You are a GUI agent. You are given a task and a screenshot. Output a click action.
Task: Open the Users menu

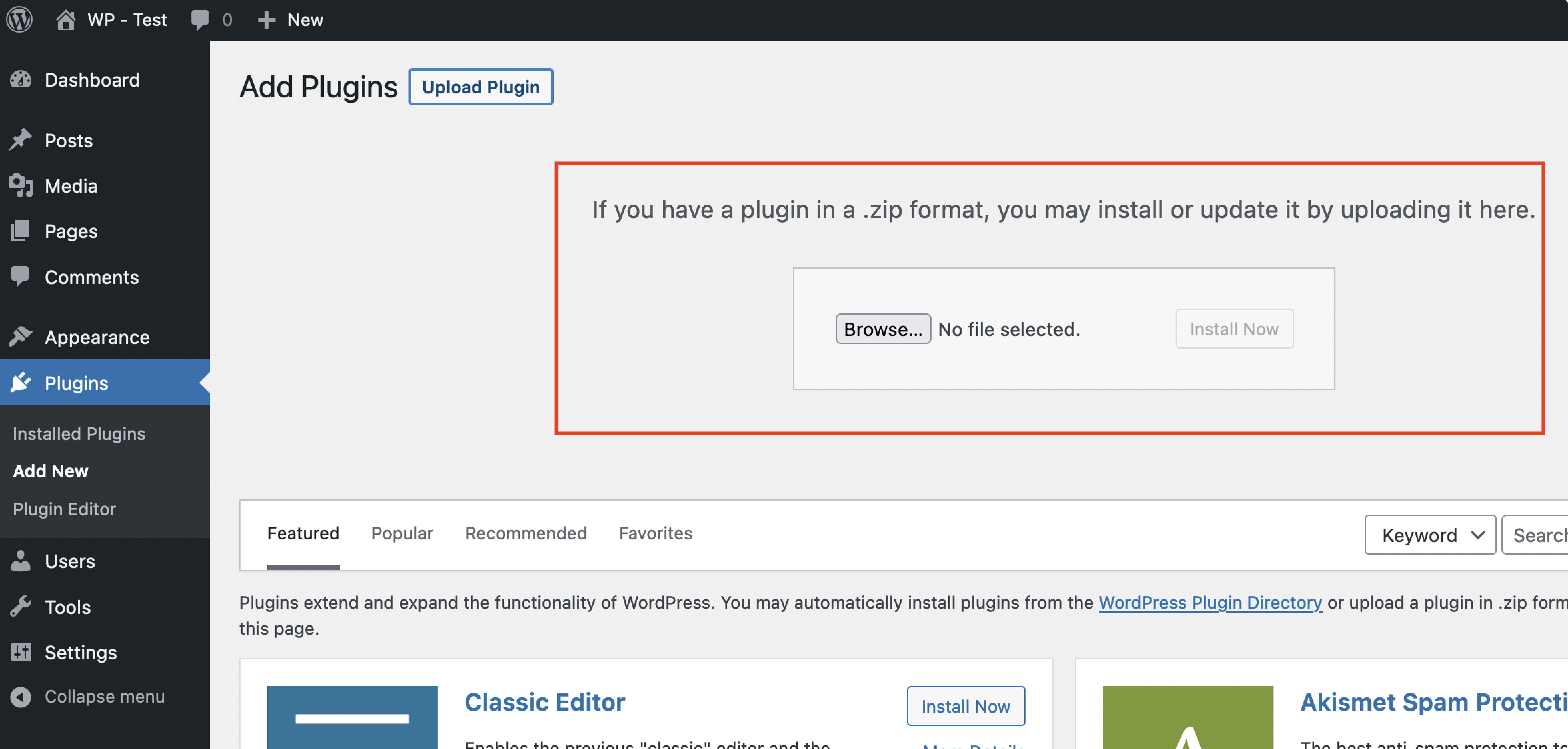(x=69, y=561)
